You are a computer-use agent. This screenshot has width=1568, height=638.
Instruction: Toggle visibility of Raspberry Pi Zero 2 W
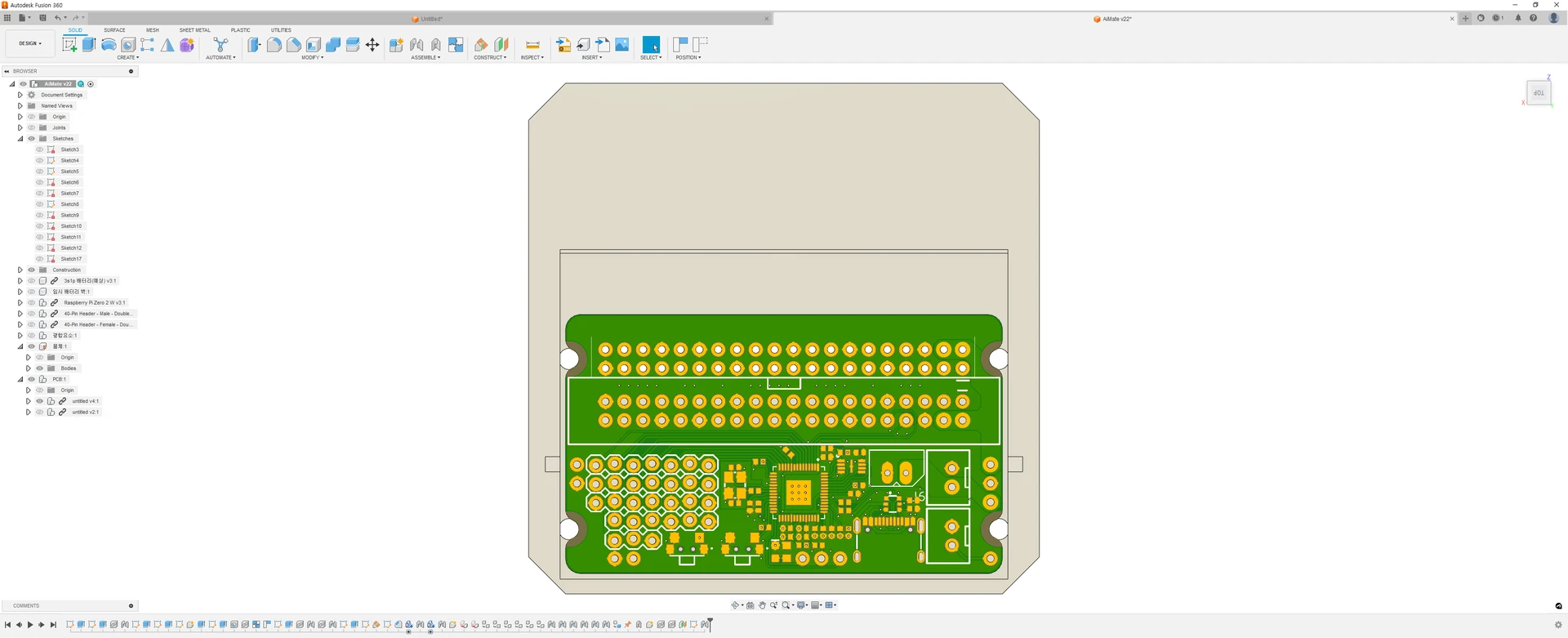tap(32, 303)
